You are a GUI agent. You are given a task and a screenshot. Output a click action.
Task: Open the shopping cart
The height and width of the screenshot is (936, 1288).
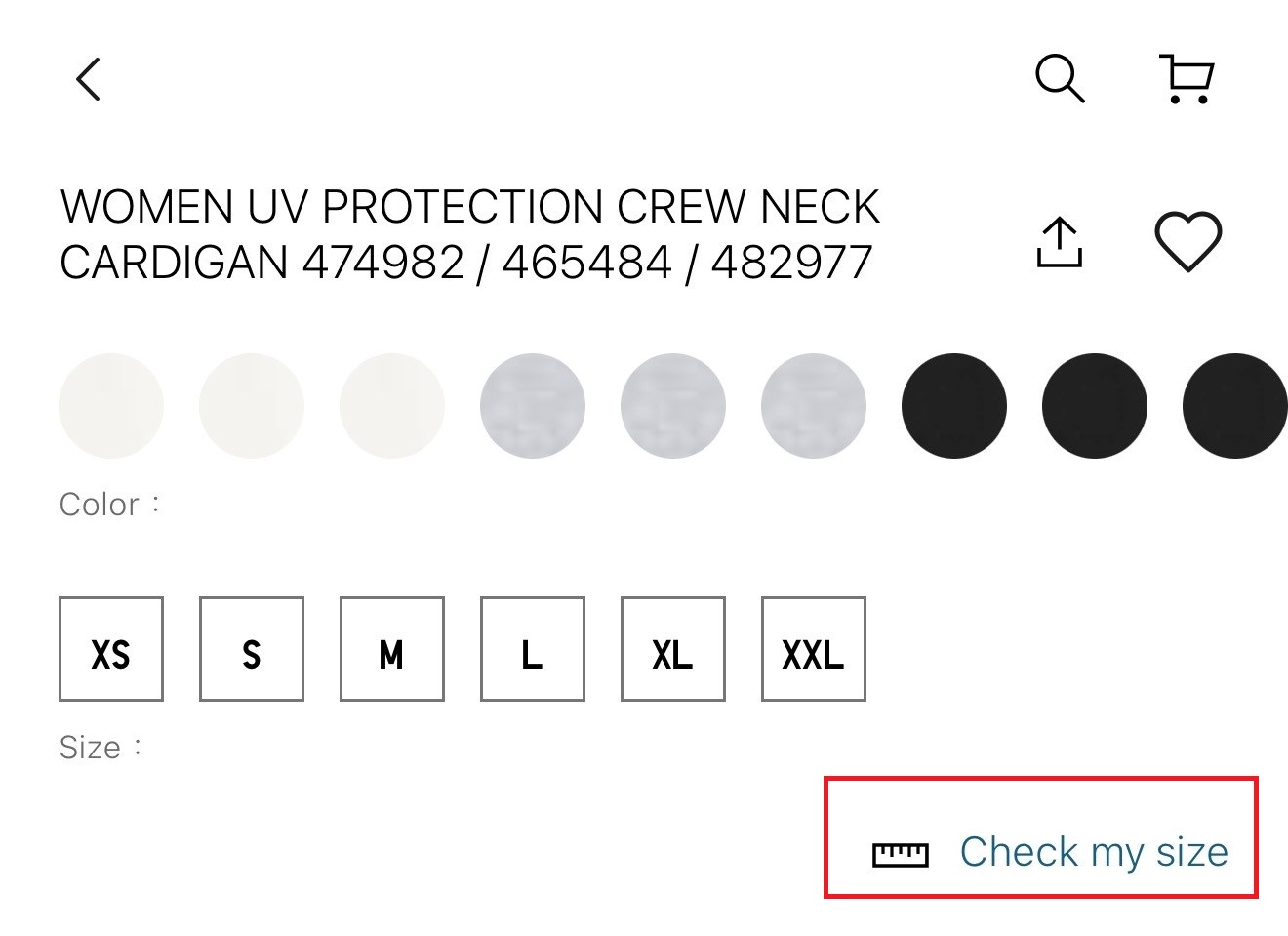coord(1187,79)
